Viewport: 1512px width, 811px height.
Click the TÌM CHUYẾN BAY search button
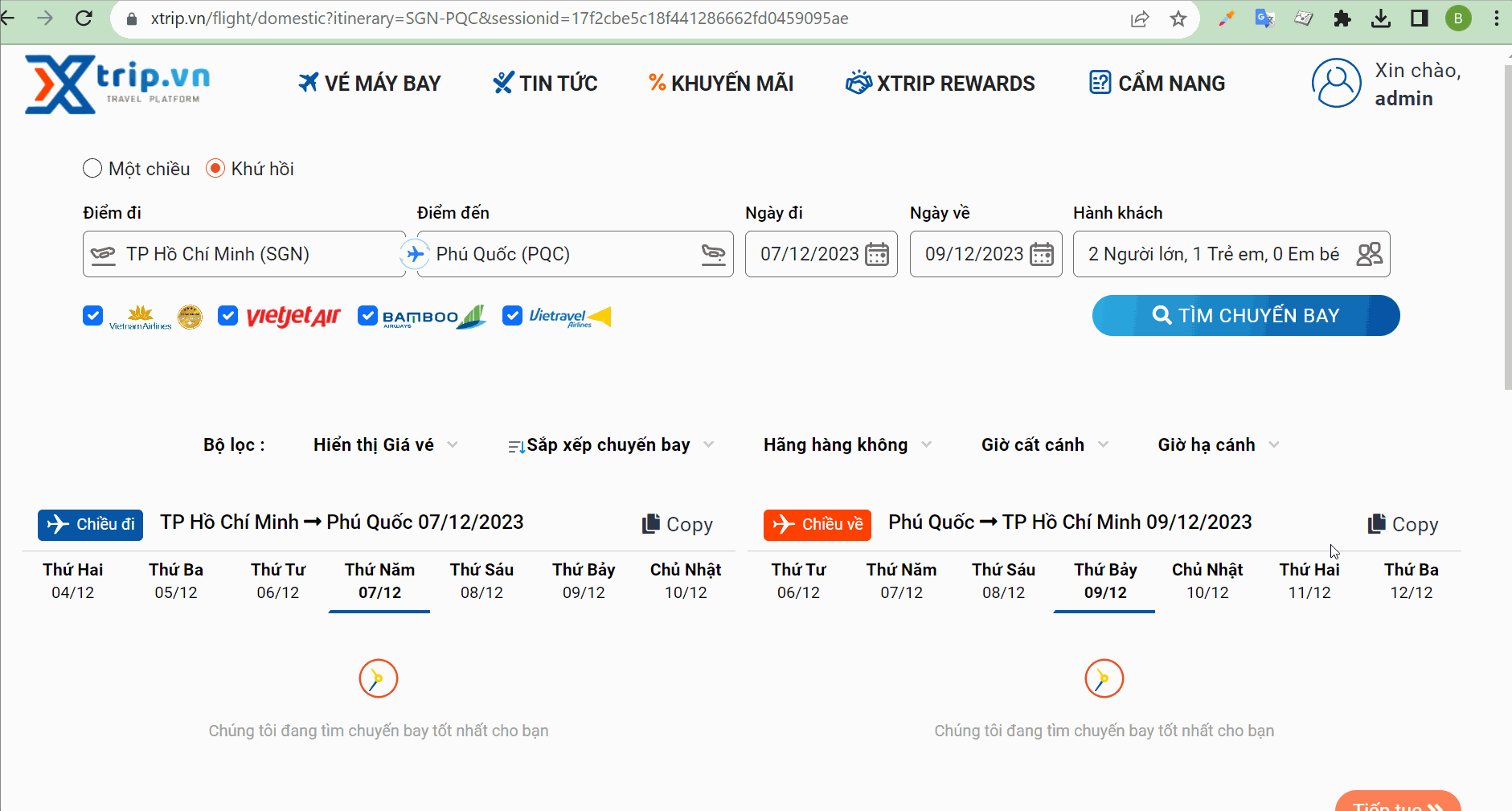coord(1246,315)
